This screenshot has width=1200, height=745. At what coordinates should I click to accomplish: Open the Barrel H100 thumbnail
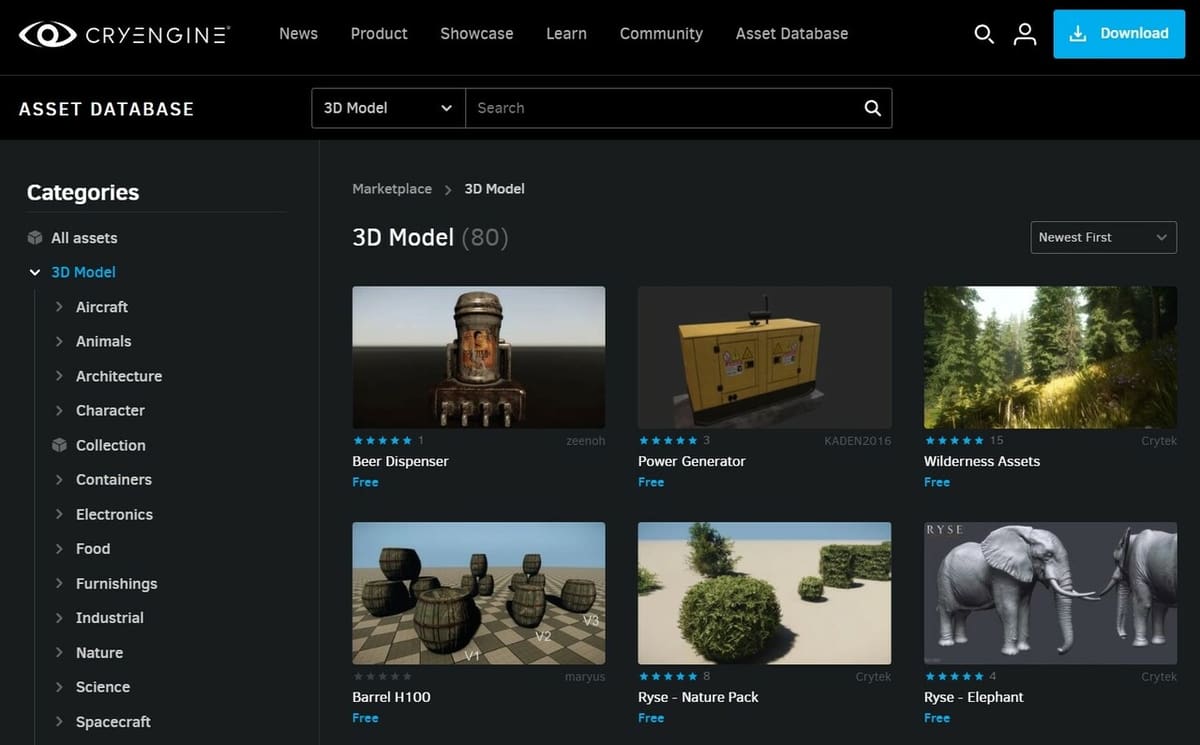click(479, 594)
